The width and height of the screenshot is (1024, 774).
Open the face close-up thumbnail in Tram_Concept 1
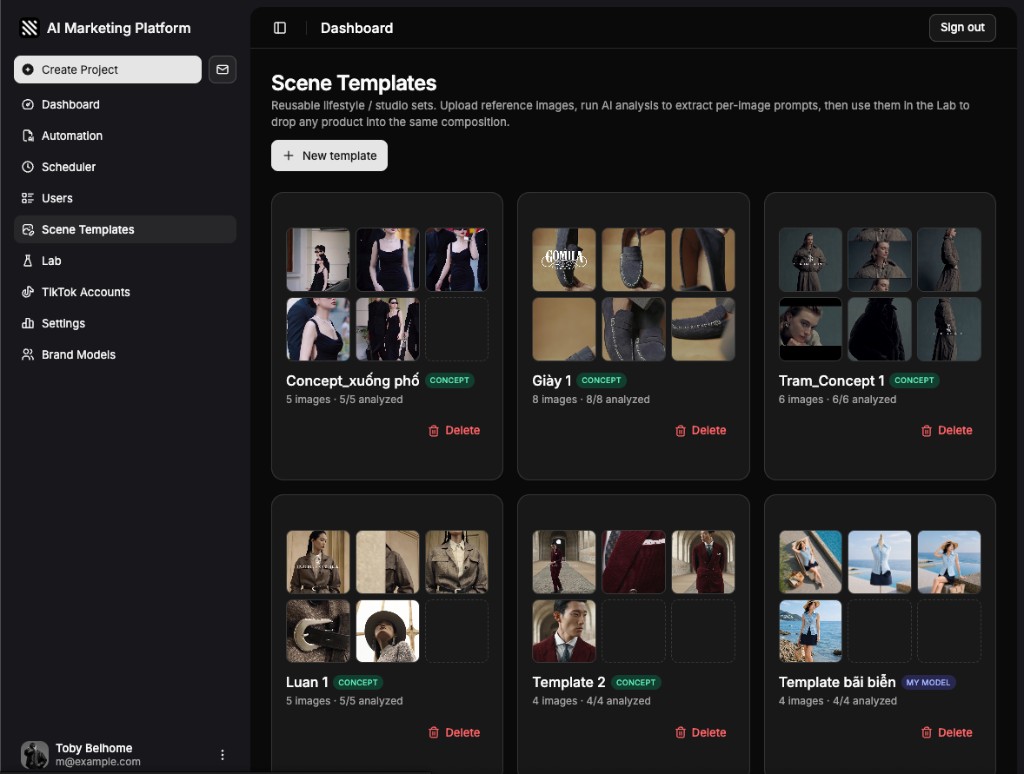click(810, 329)
